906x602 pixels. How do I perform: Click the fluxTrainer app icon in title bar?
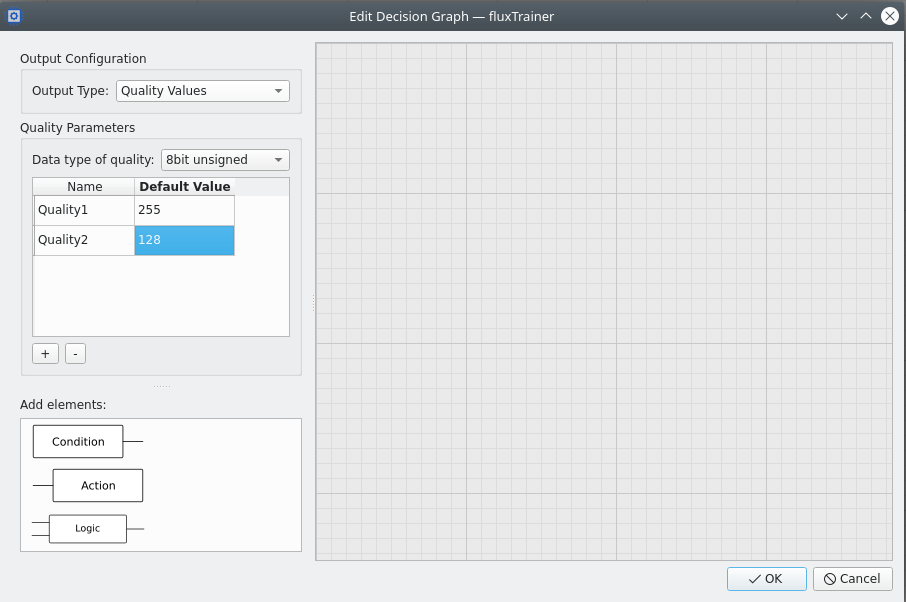pyautogui.click(x=14, y=16)
